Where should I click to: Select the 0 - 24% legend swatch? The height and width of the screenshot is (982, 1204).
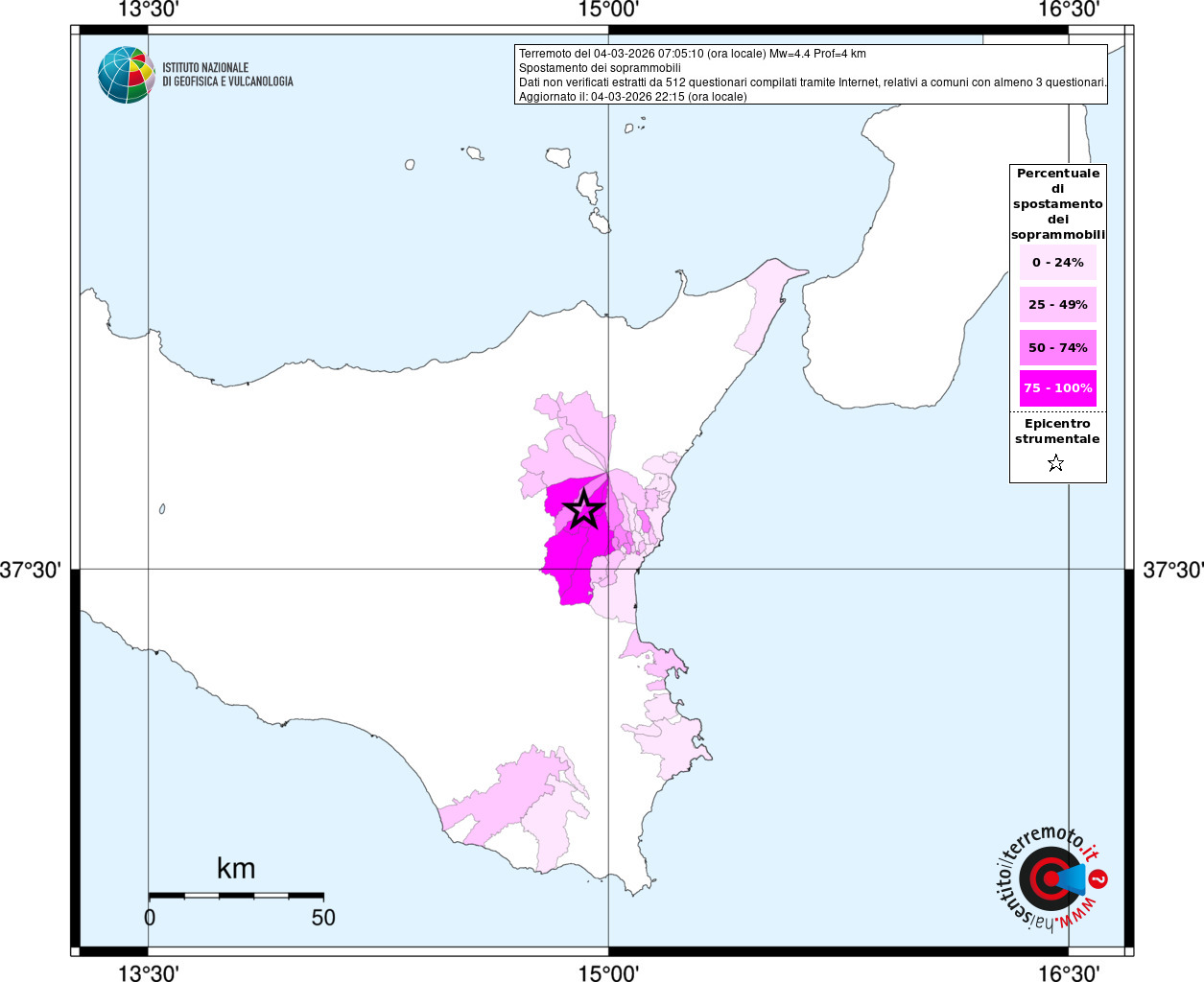click(1058, 262)
